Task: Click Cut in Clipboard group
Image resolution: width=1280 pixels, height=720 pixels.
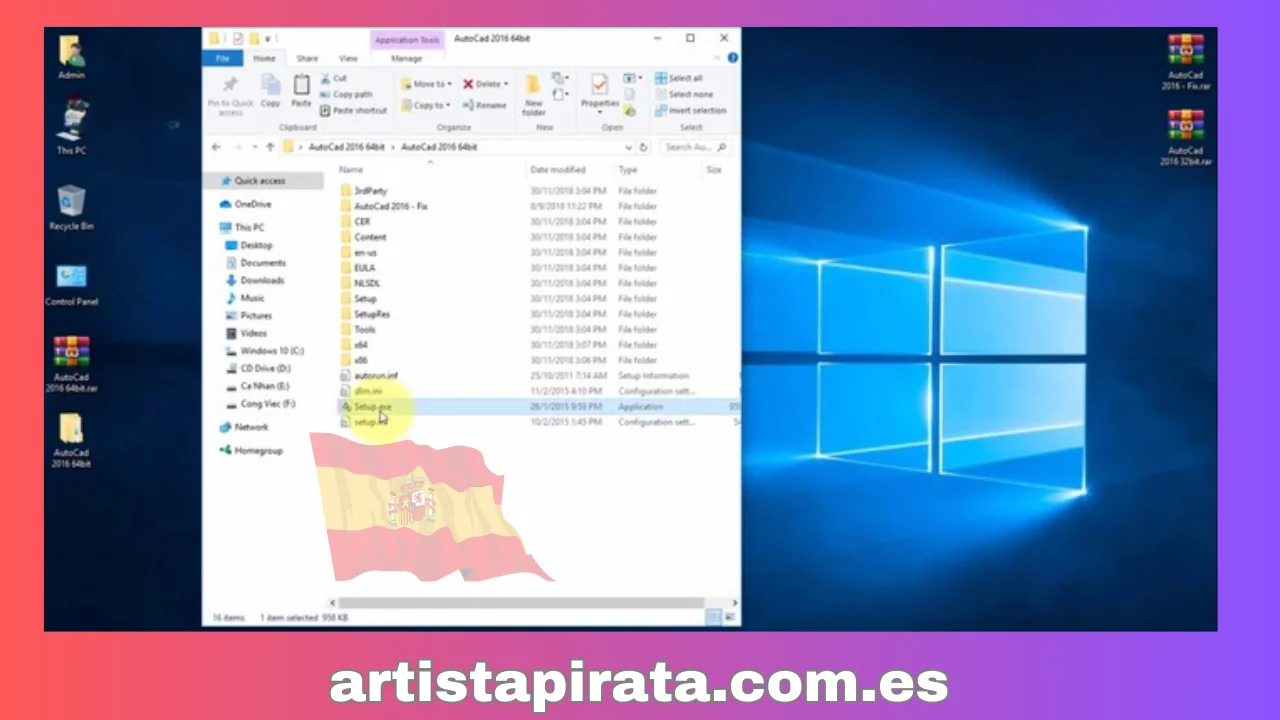Action: (334, 78)
